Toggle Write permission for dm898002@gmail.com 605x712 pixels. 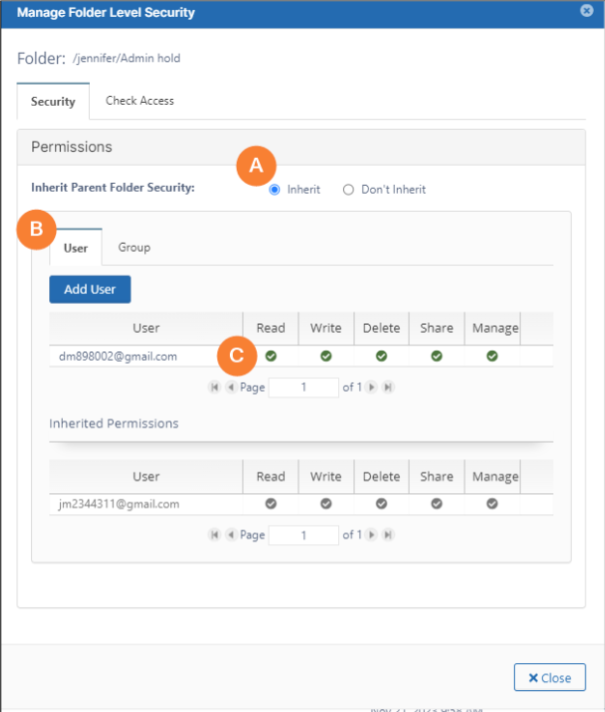click(326, 356)
